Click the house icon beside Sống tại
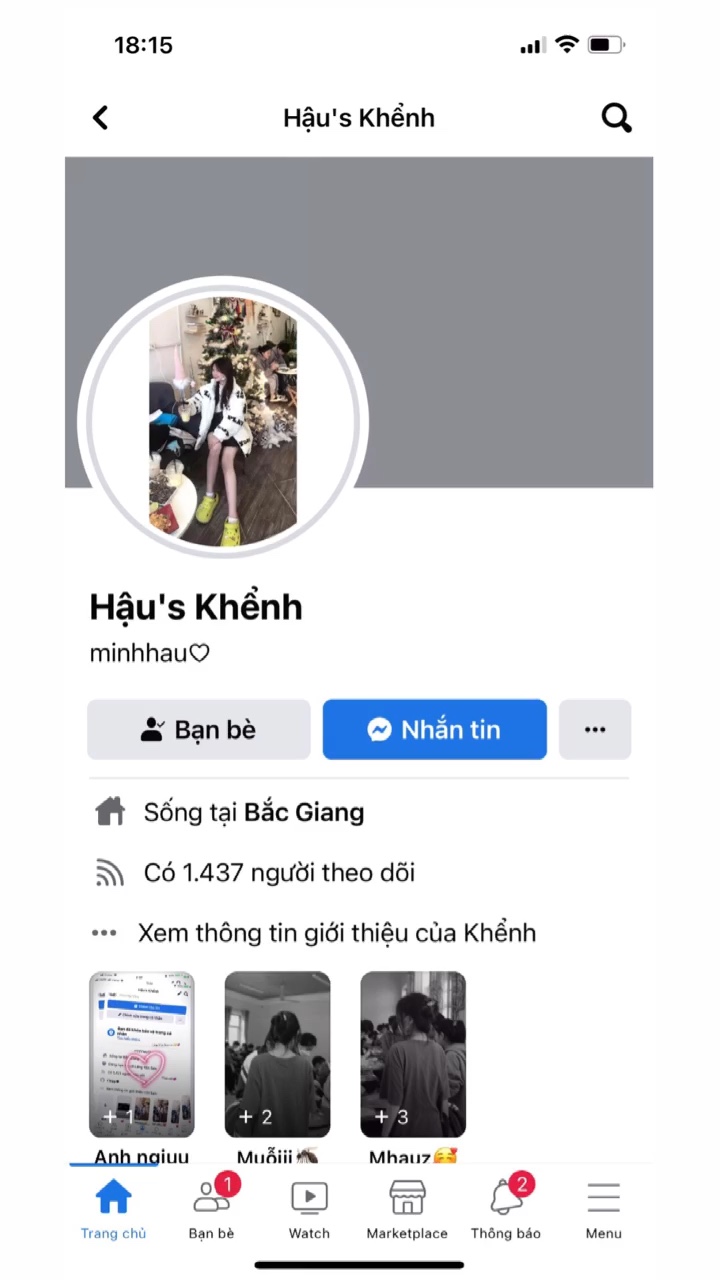720x1280 pixels. click(x=109, y=811)
